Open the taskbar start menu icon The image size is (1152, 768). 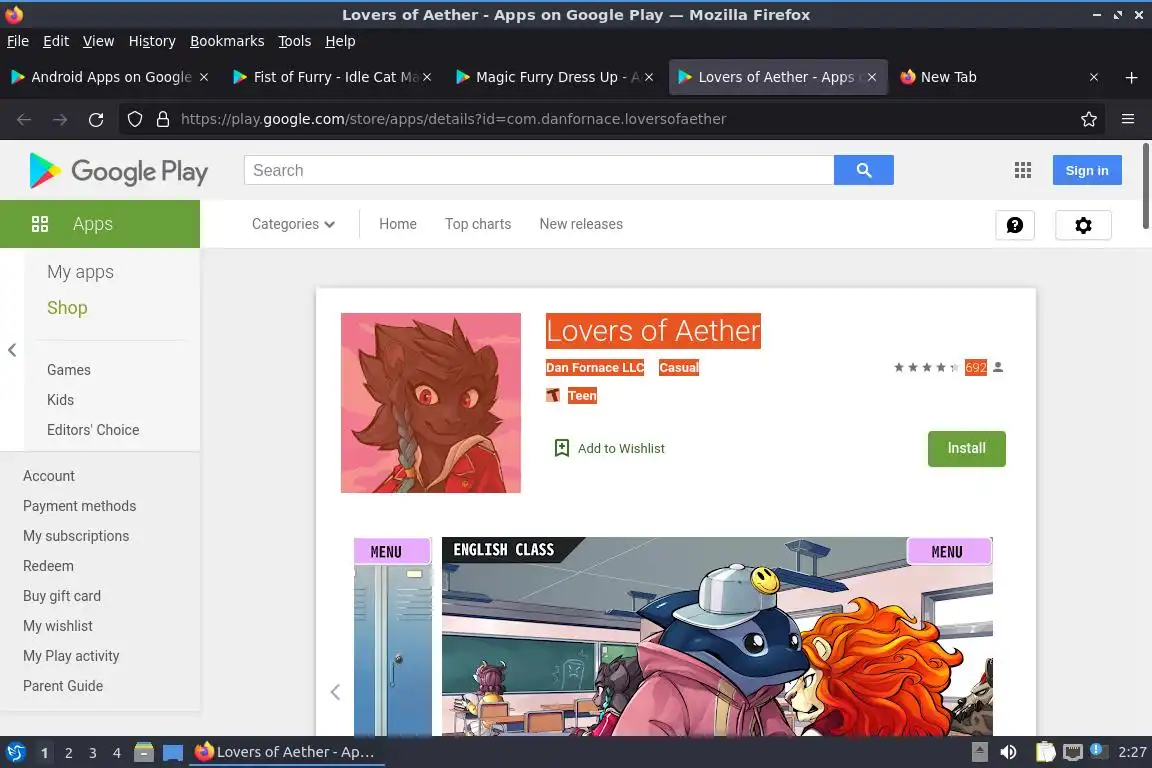pos(15,752)
